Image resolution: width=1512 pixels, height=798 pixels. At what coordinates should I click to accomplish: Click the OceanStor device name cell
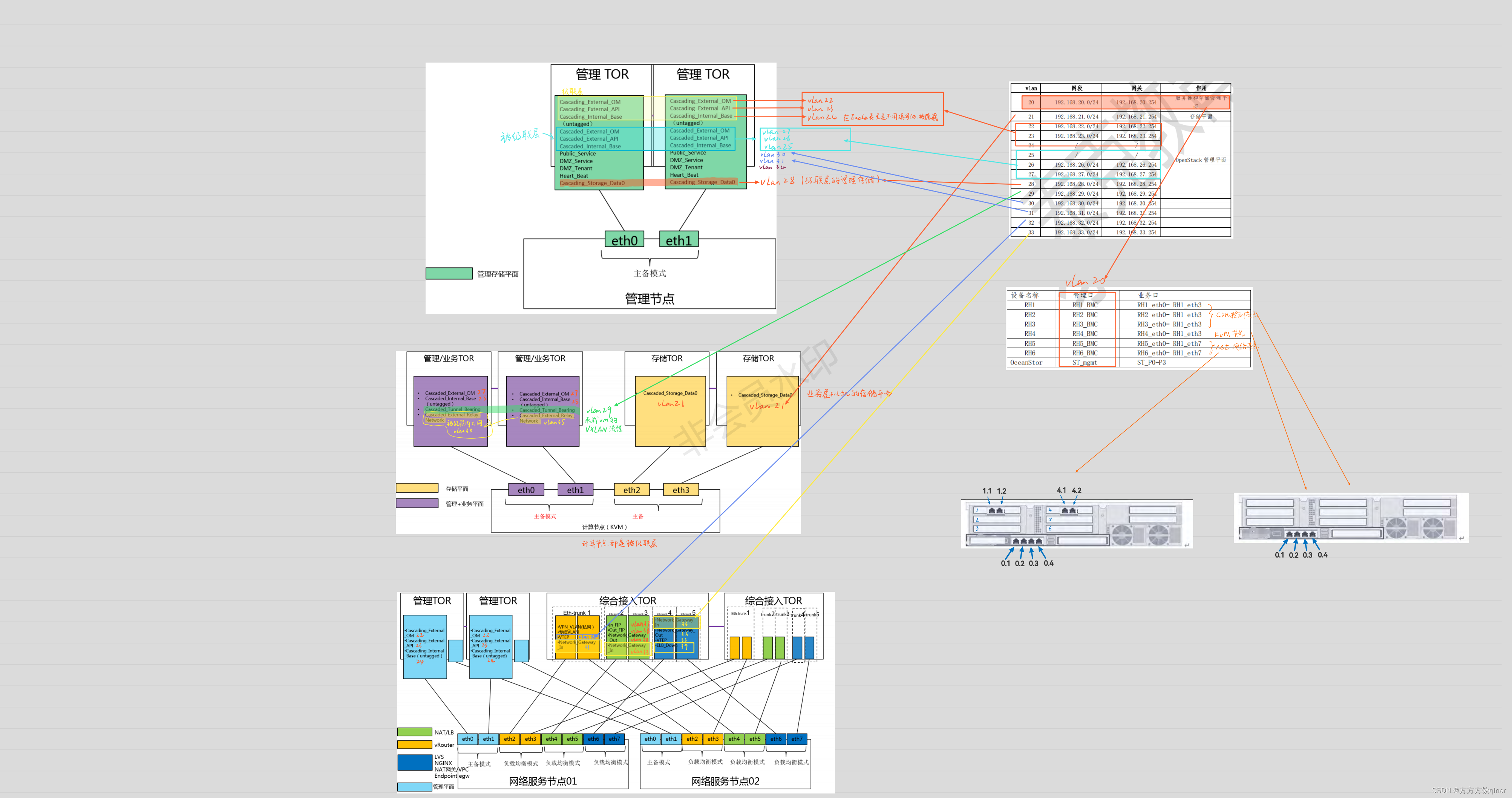click(x=1026, y=363)
